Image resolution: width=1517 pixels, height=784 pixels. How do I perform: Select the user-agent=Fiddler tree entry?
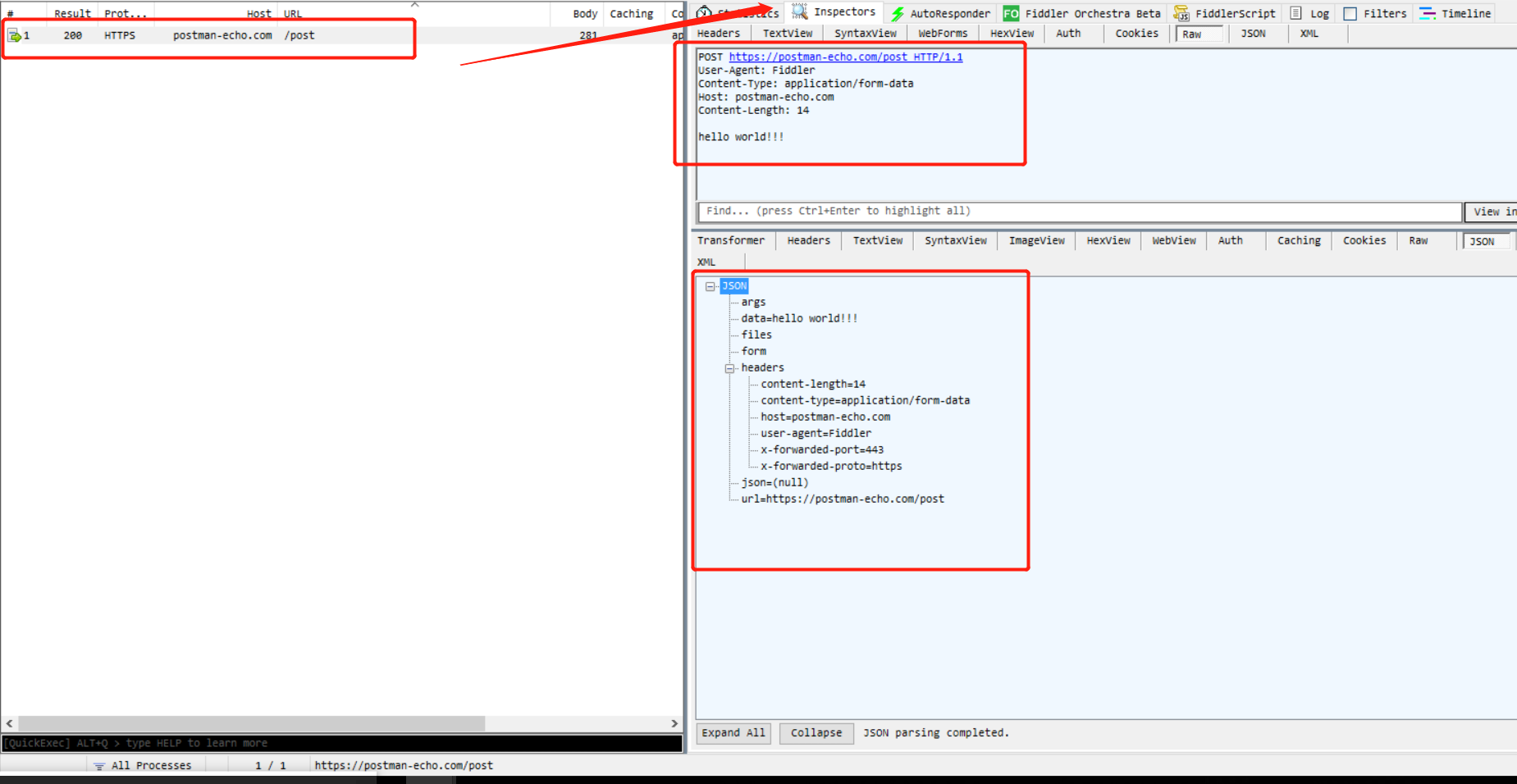tap(816, 434)
